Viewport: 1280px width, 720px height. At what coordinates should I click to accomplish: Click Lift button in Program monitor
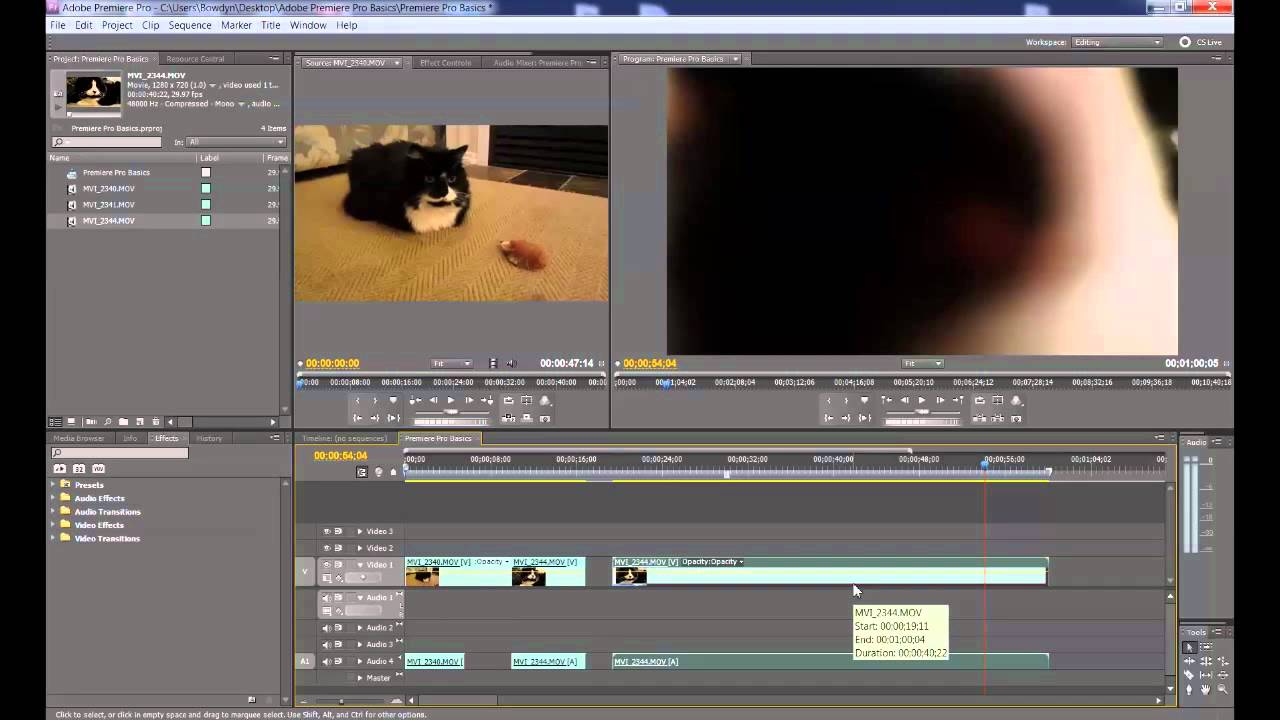979,418
